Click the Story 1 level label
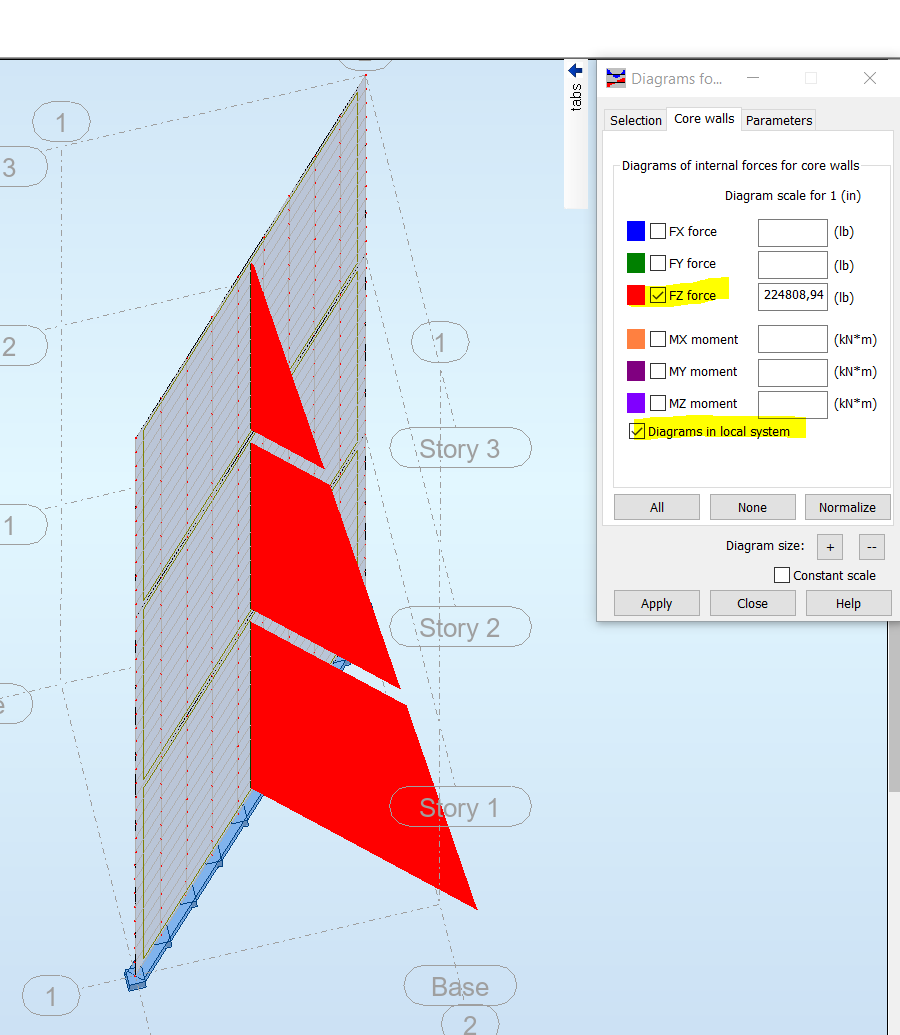Image resolution: width=900 pixels, height=1035 pixels. [460, 807]
